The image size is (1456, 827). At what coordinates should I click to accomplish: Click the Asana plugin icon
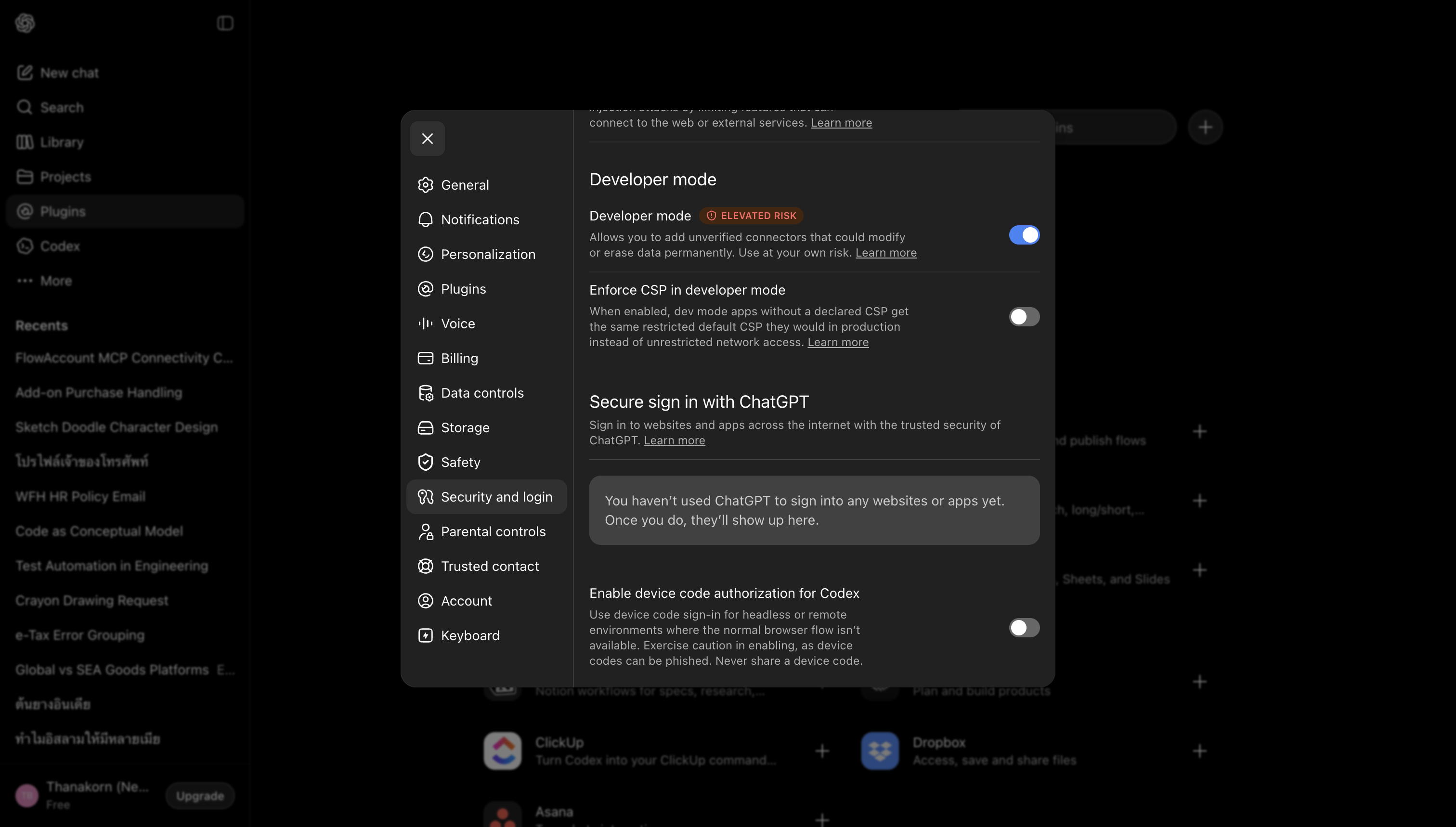coord(502,815)
